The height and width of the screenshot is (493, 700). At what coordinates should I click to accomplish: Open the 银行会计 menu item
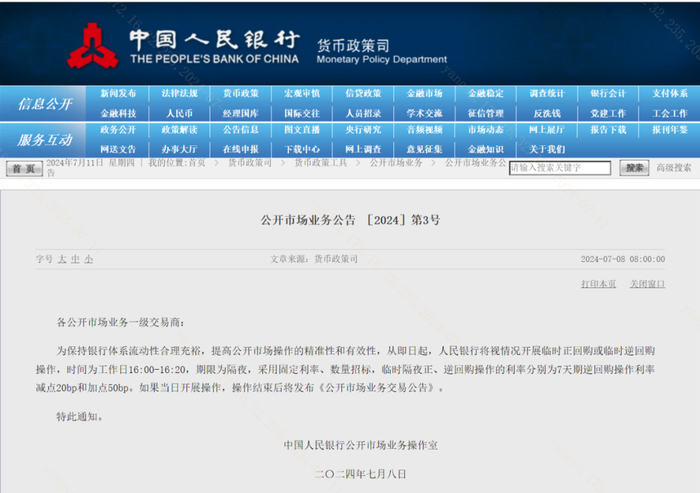608,93
